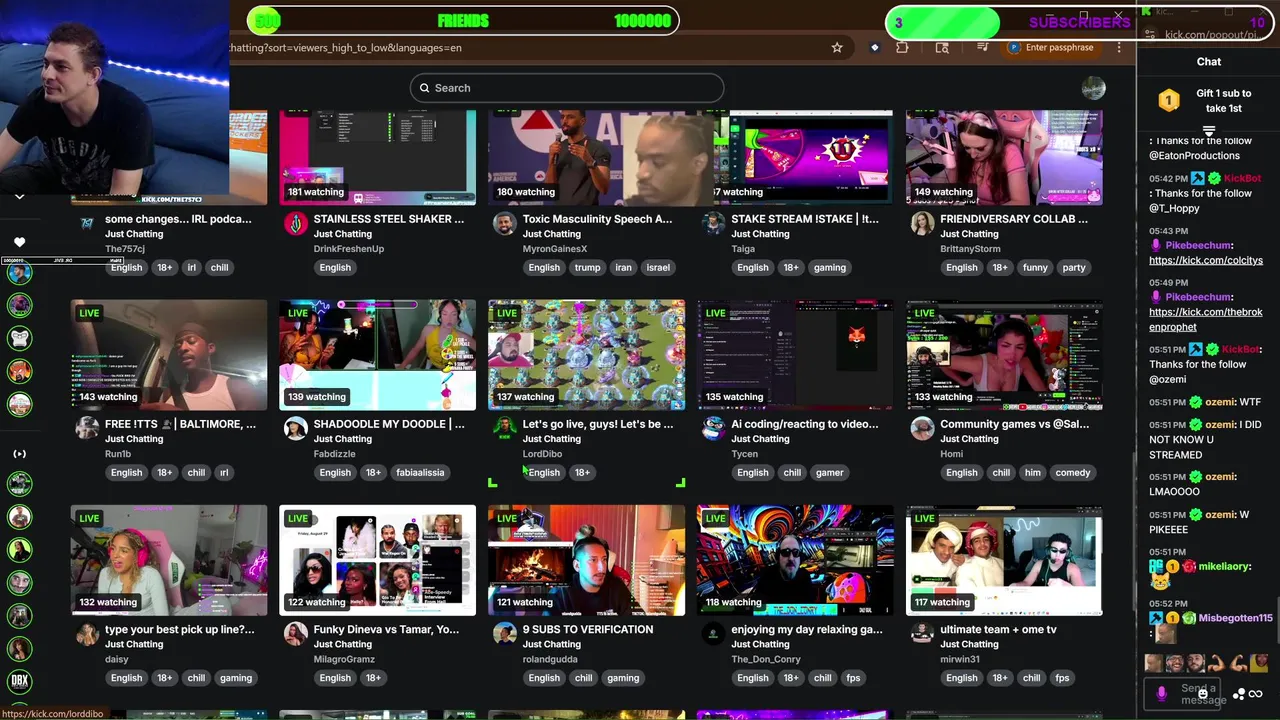Open the SHADOODLE MY DOODLE stream thumbnail
Screen dimensions: 1280x720
click(378, 355)
